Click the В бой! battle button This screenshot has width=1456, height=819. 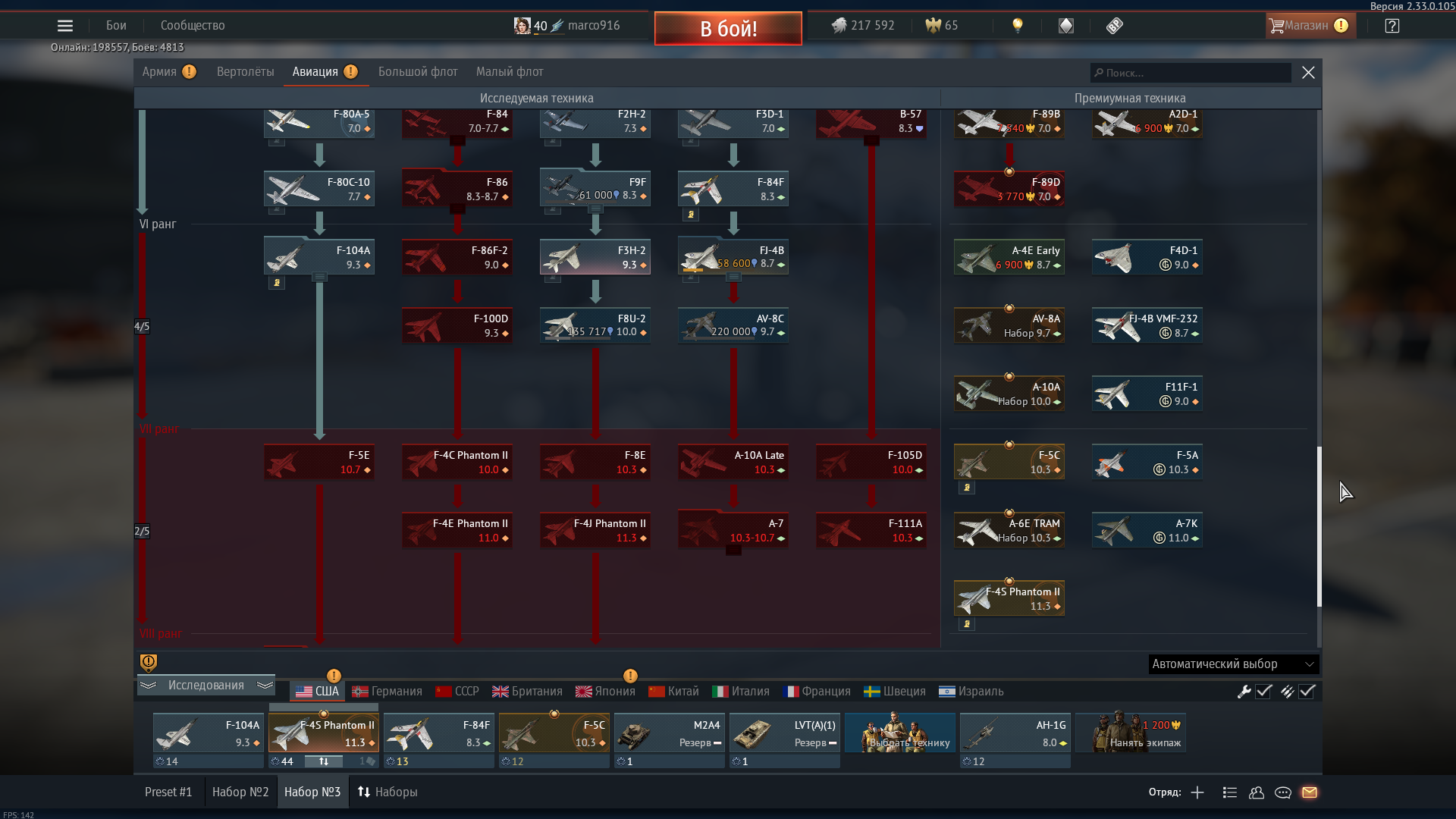(728, 29)
